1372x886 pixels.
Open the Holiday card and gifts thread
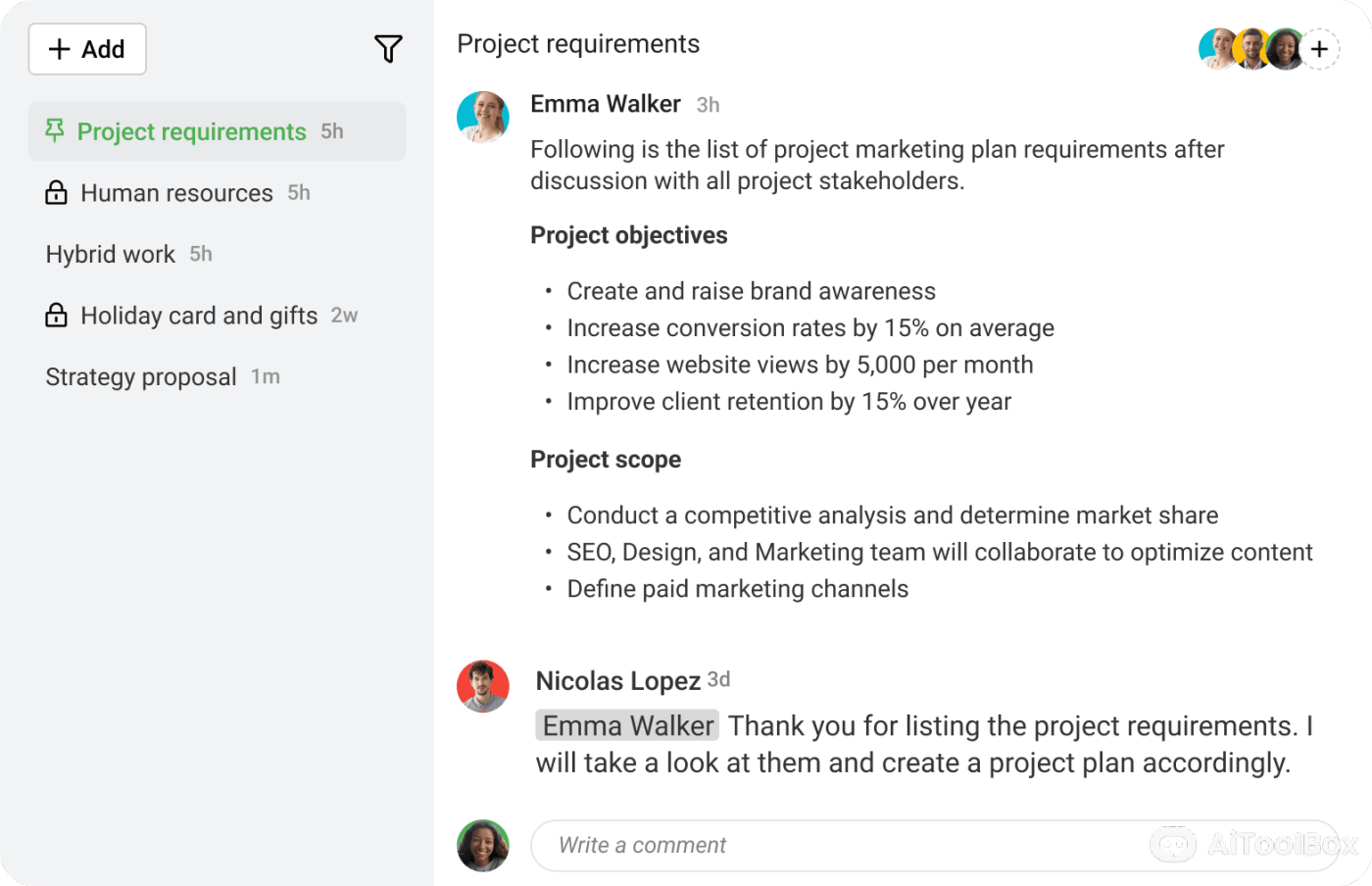click(199, 315)
